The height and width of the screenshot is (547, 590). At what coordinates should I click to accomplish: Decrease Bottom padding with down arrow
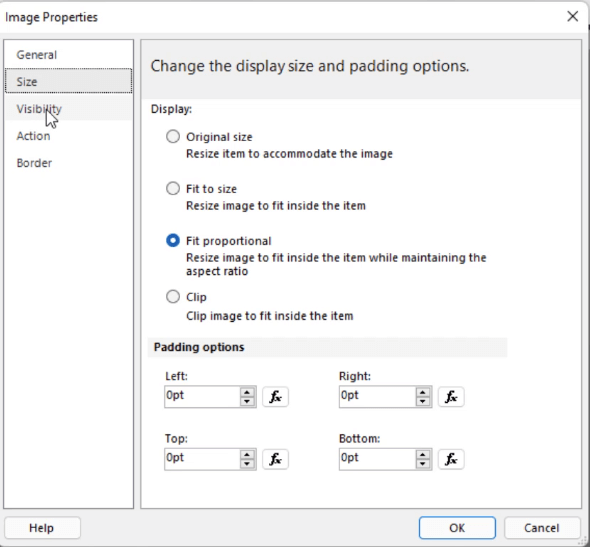click(423, 464)
